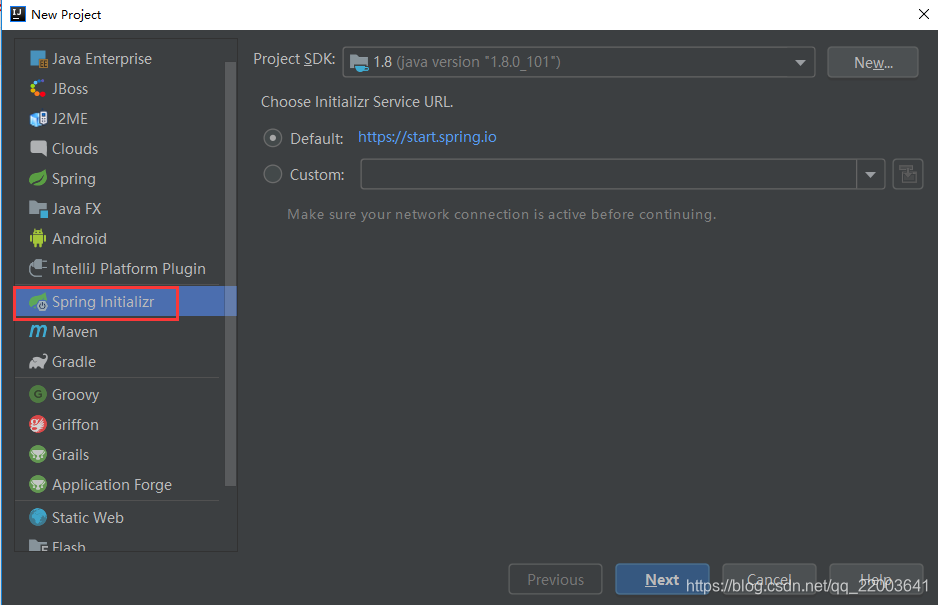Viewport: 938px width, 605px height.
Task: Click the New... SDK button
Action: click(873, 62)
